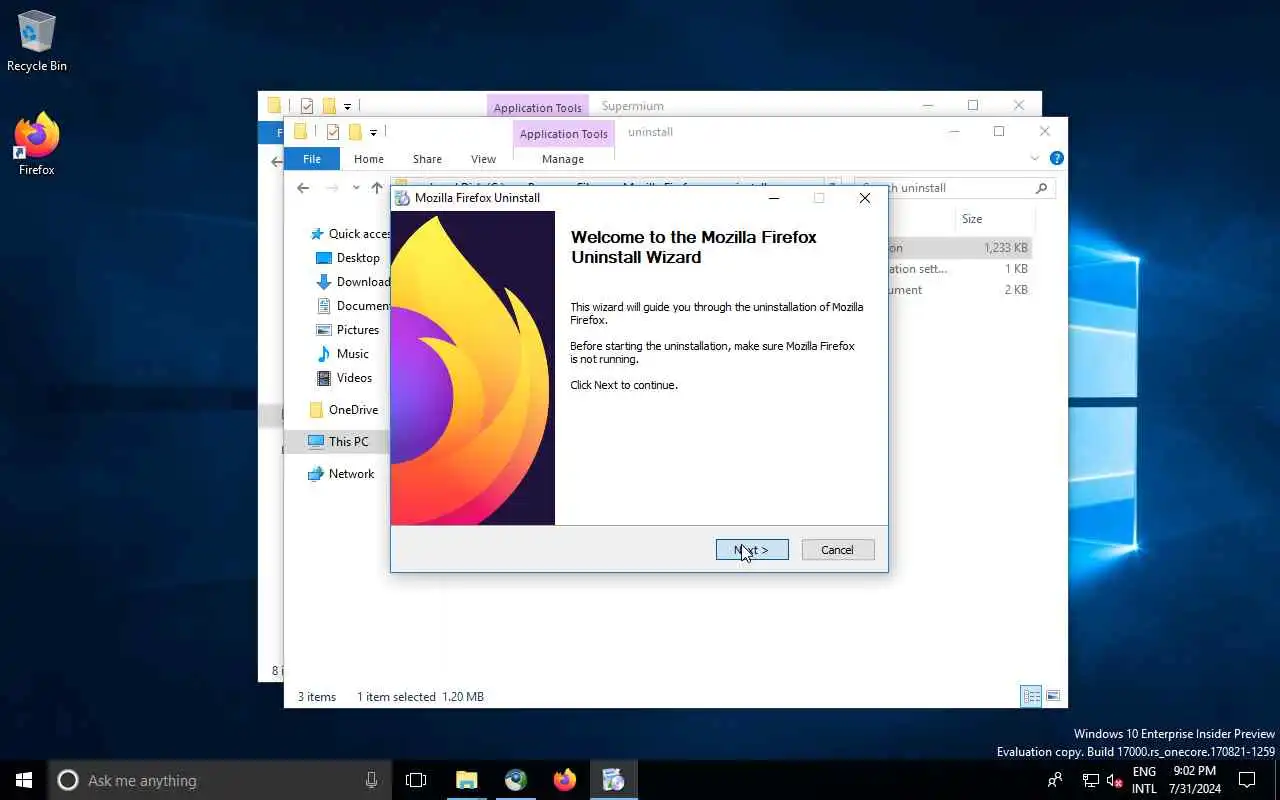Screen dimensions: 1280x800
Task: Open People icon in system tray
Action: [1054, 780]
